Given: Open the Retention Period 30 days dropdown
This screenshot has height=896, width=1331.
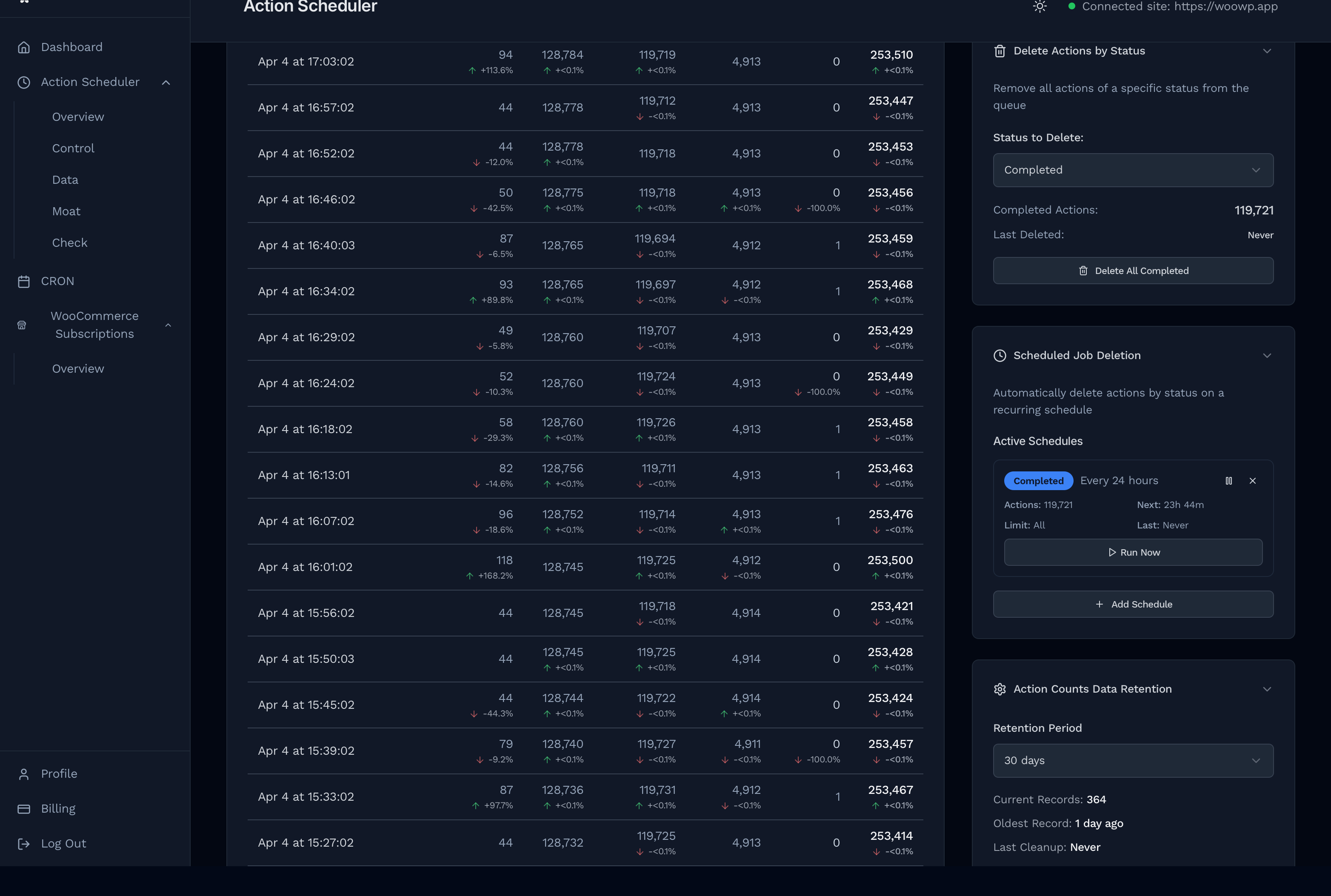Looking at the screenshot, I should click(1133, 761).
